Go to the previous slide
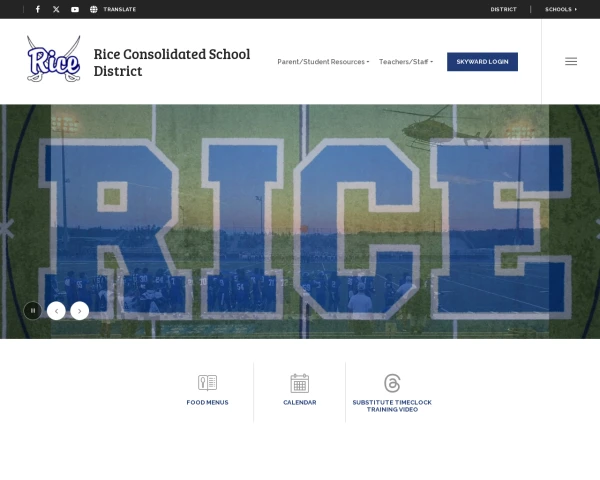Screen dimensions: 600x480 56,311
